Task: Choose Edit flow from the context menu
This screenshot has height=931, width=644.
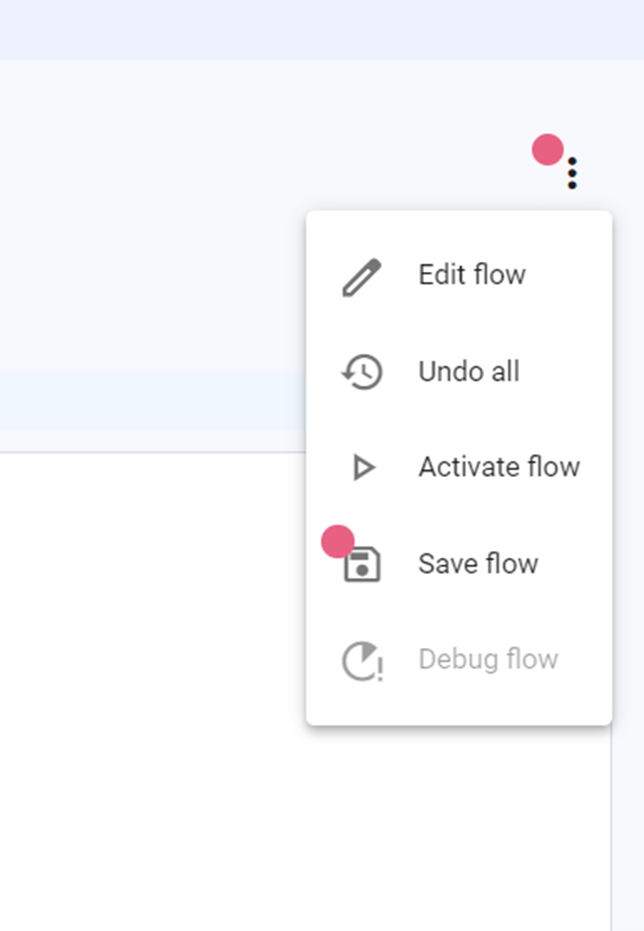Action: 472,275
